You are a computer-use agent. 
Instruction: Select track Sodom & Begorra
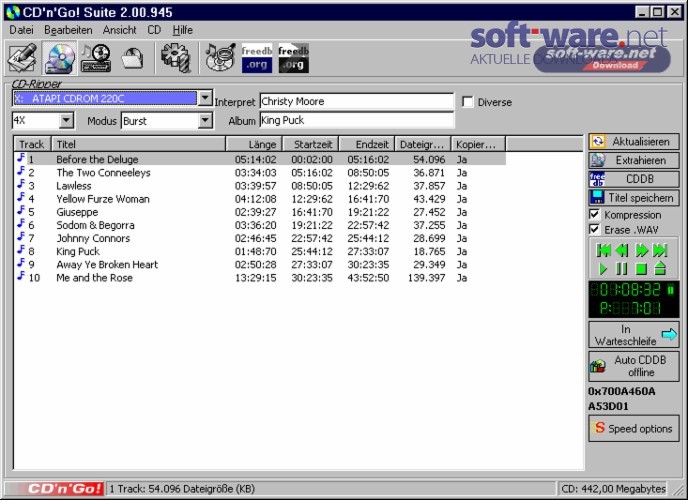click(x=260, y=225)
